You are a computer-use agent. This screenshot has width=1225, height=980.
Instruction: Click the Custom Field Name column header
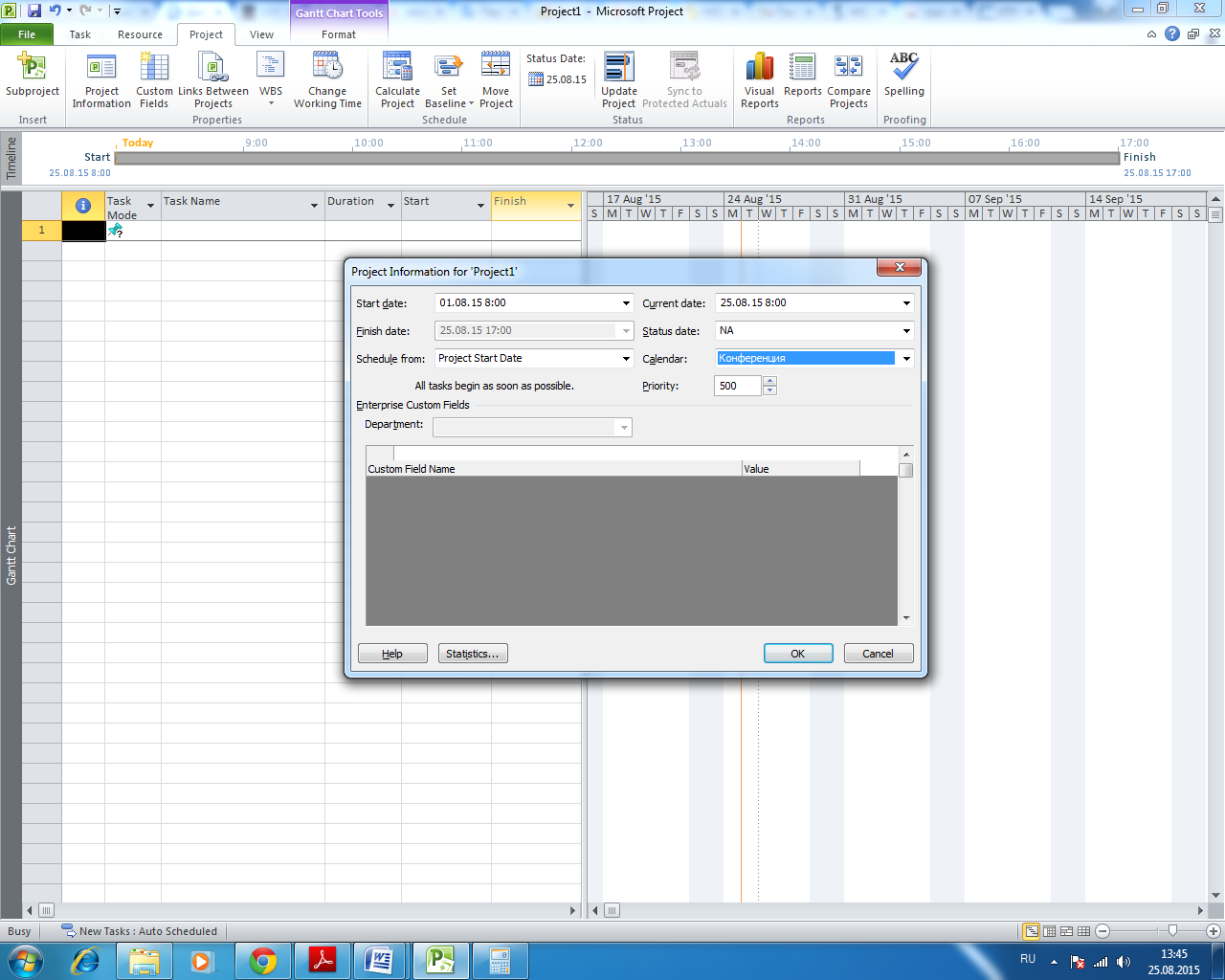554,469
